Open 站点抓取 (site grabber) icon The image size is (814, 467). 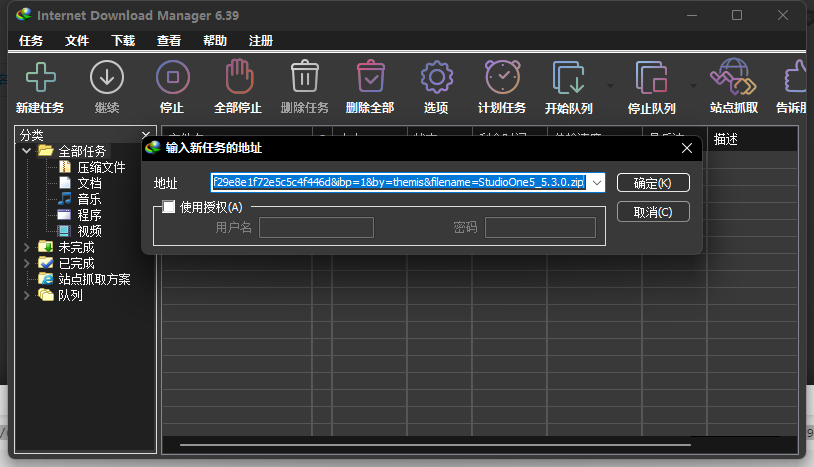tap(734, 77)
